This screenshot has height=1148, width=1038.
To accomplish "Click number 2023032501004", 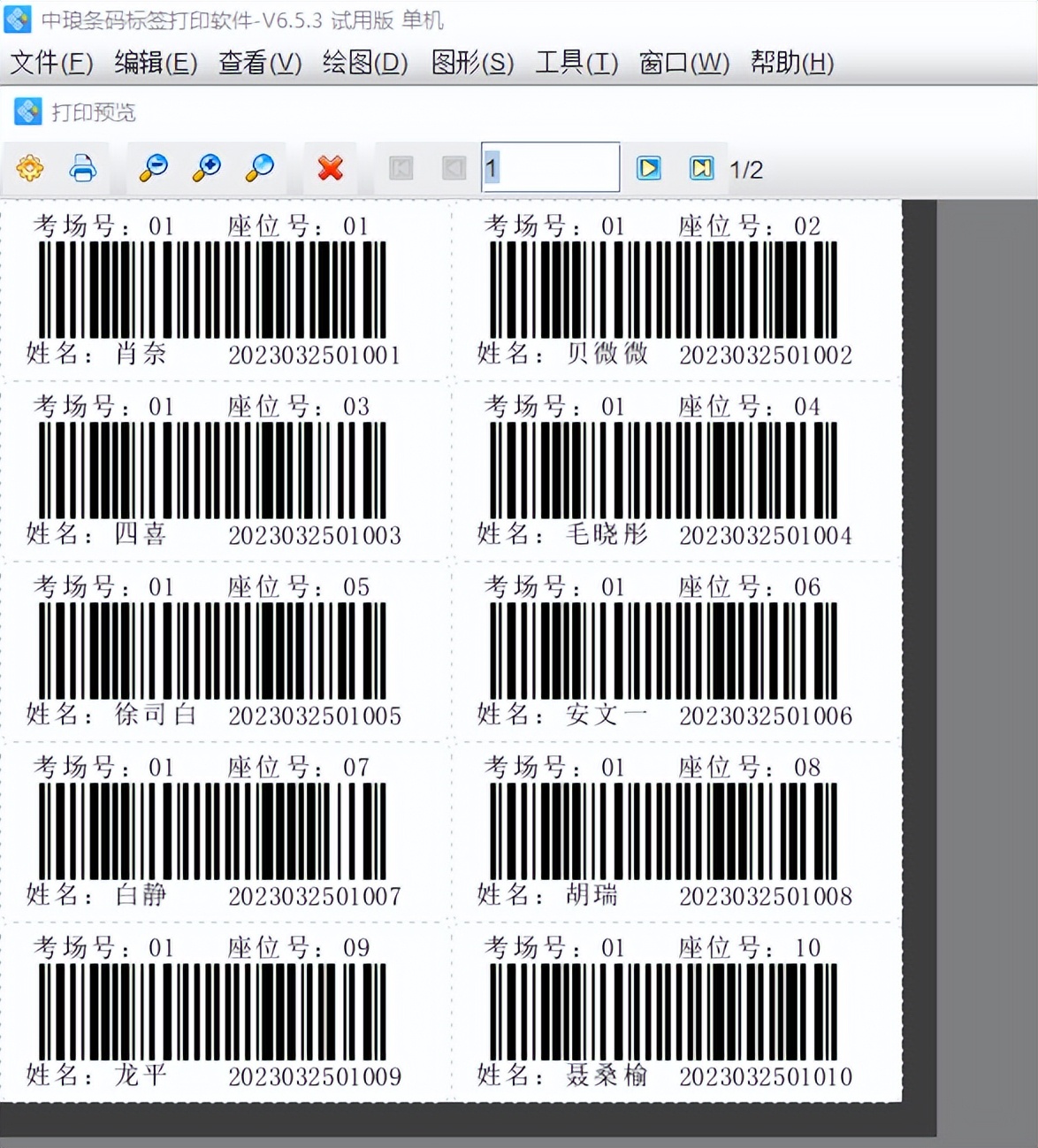I will (766, 536).
